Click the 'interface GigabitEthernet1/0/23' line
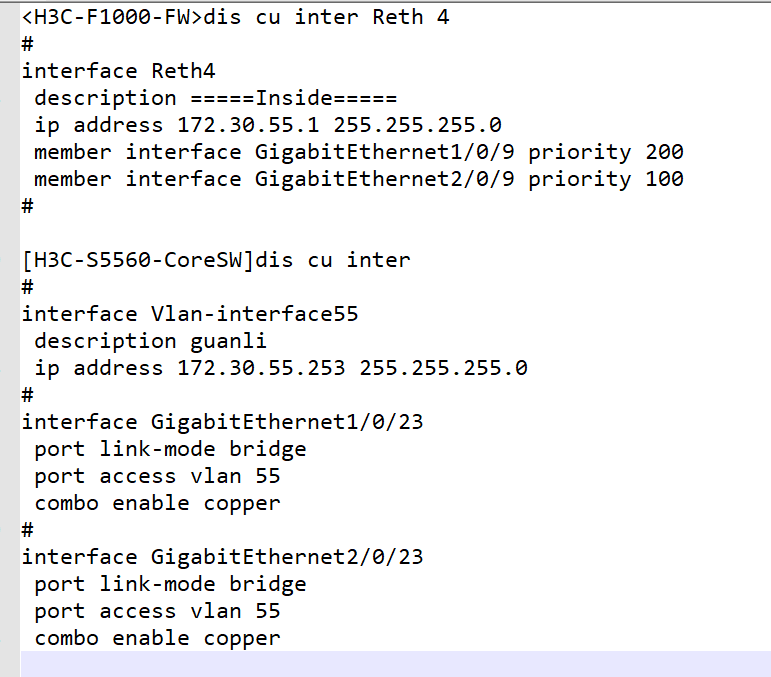Screen dimensions: 771x677 (x=222, y=422)
